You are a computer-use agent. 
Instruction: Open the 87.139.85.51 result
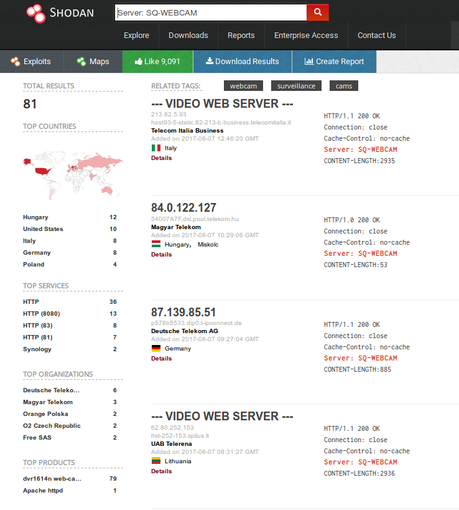183,312
